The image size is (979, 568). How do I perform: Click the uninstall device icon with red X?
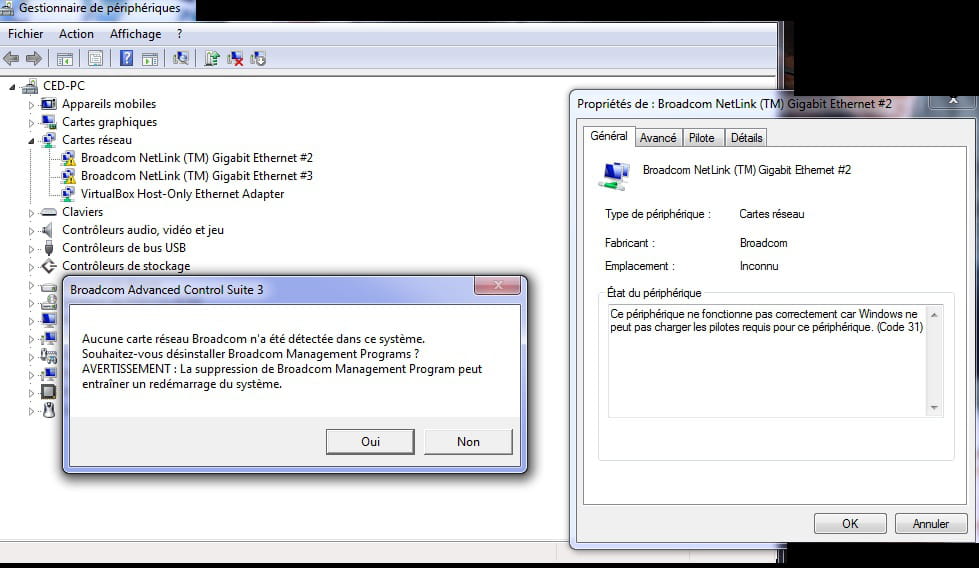(x=235, y=59)
